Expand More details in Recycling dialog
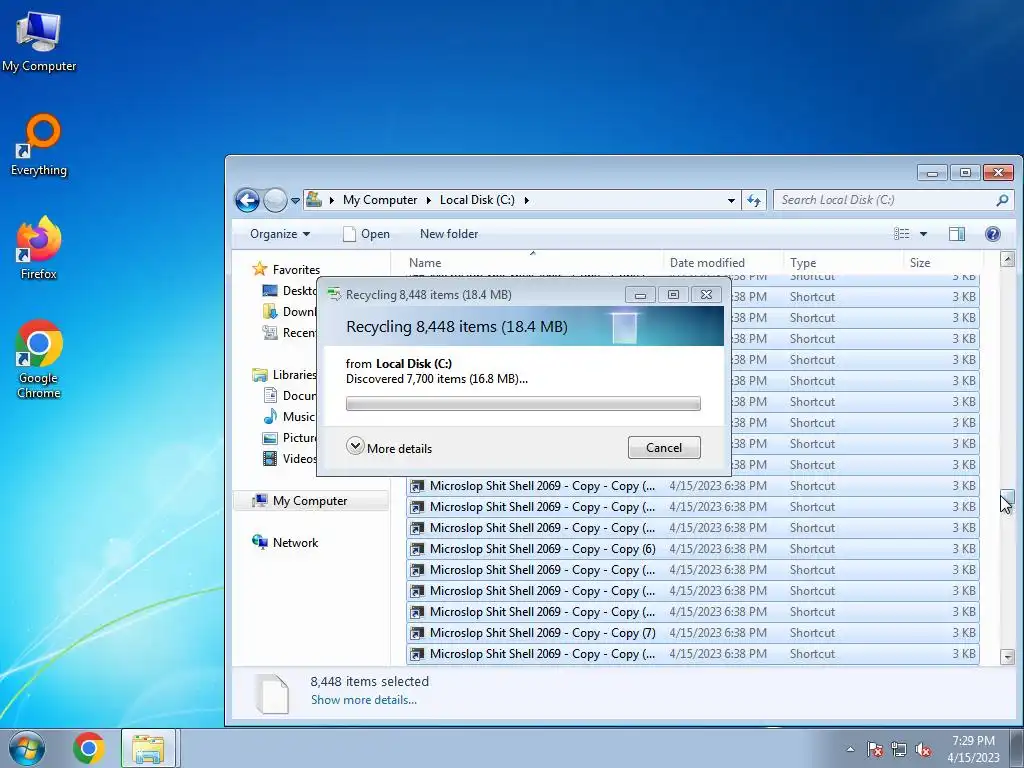Viewport: 1024px width, 768px height. coord(389,448)
